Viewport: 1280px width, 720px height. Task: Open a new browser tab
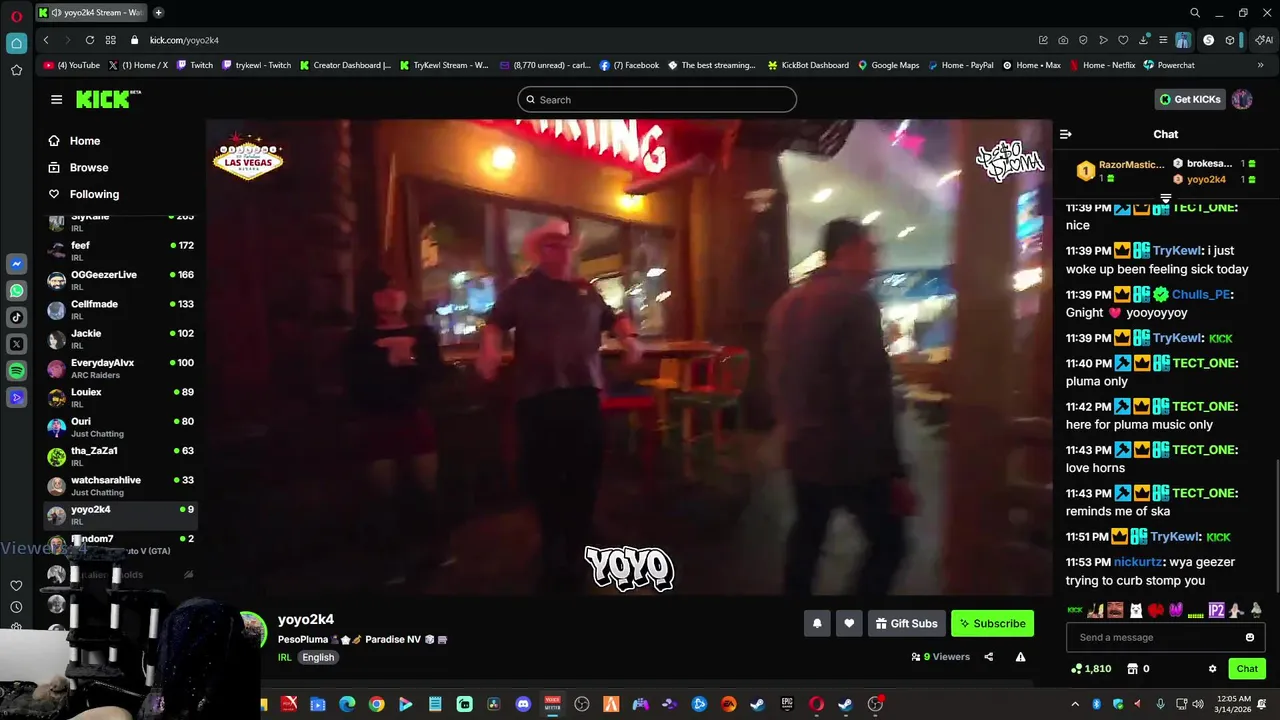tap(158, 13)
